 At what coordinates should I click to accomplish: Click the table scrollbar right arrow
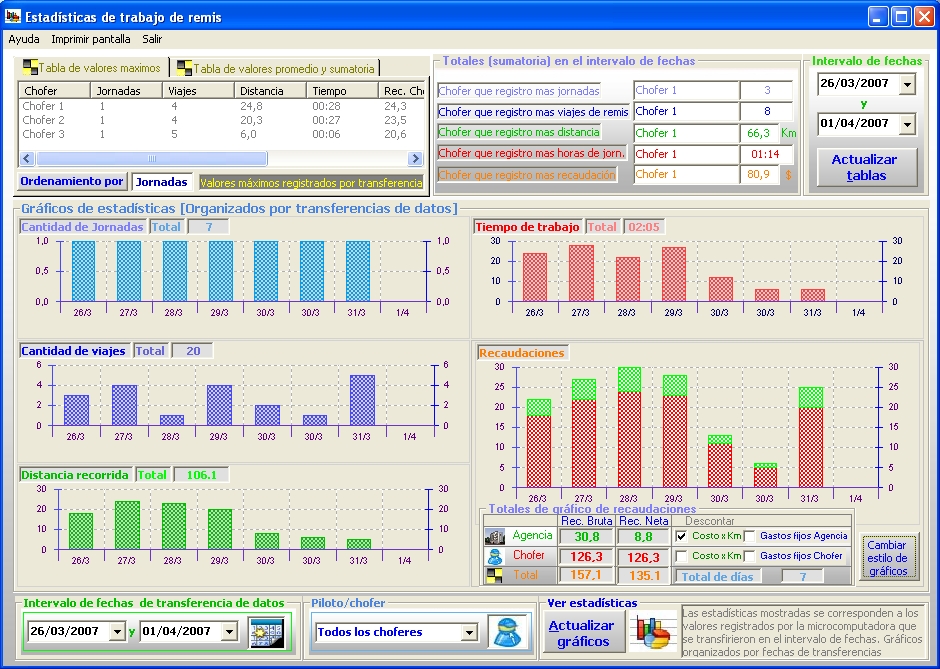click(415, 159)
